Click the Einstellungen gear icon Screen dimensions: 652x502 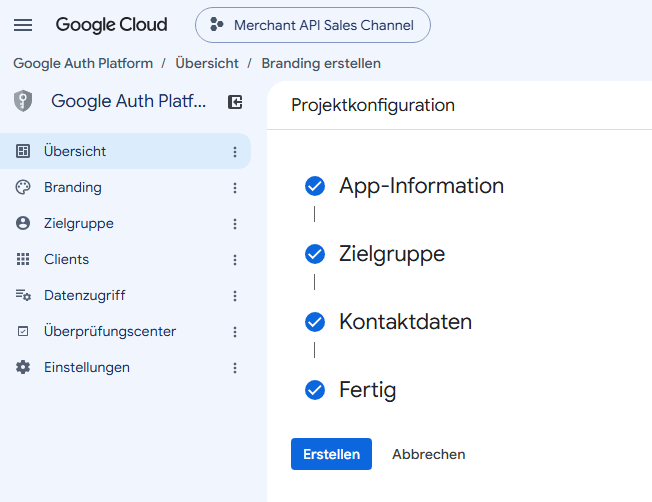[x=23, y=367]
